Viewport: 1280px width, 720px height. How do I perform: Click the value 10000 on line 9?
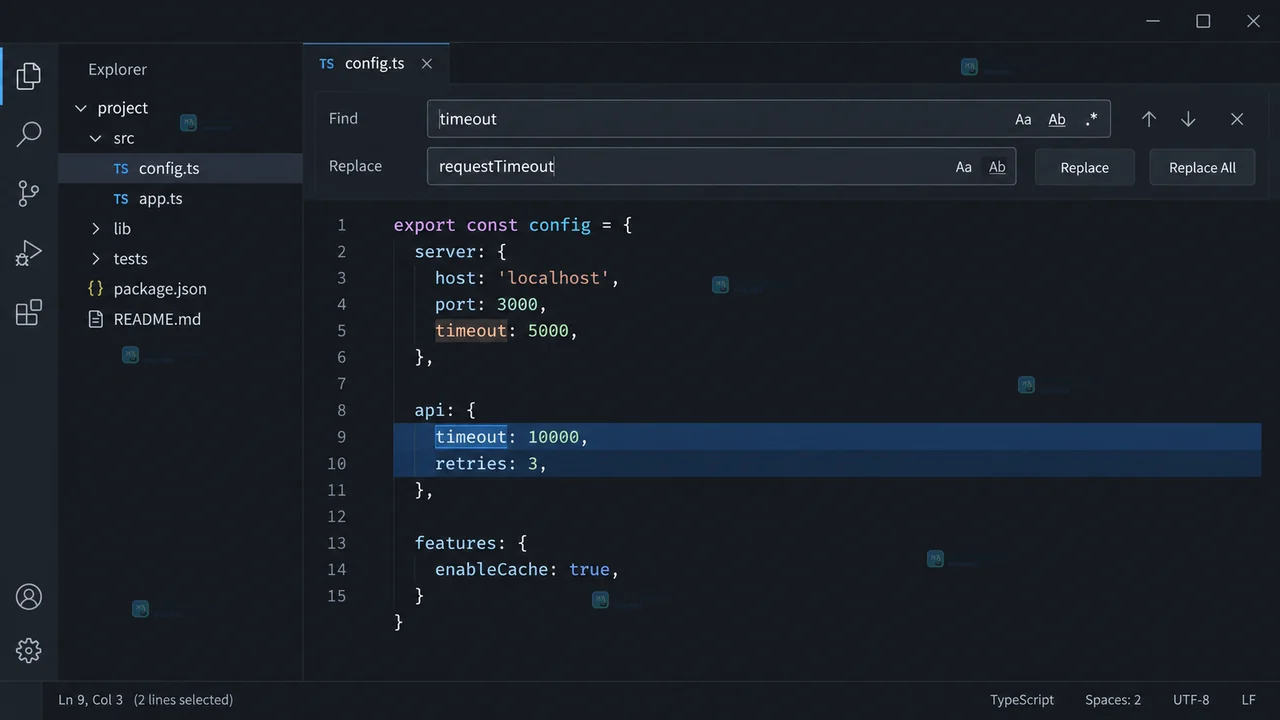pyautogui.click(x=553, y=437)
